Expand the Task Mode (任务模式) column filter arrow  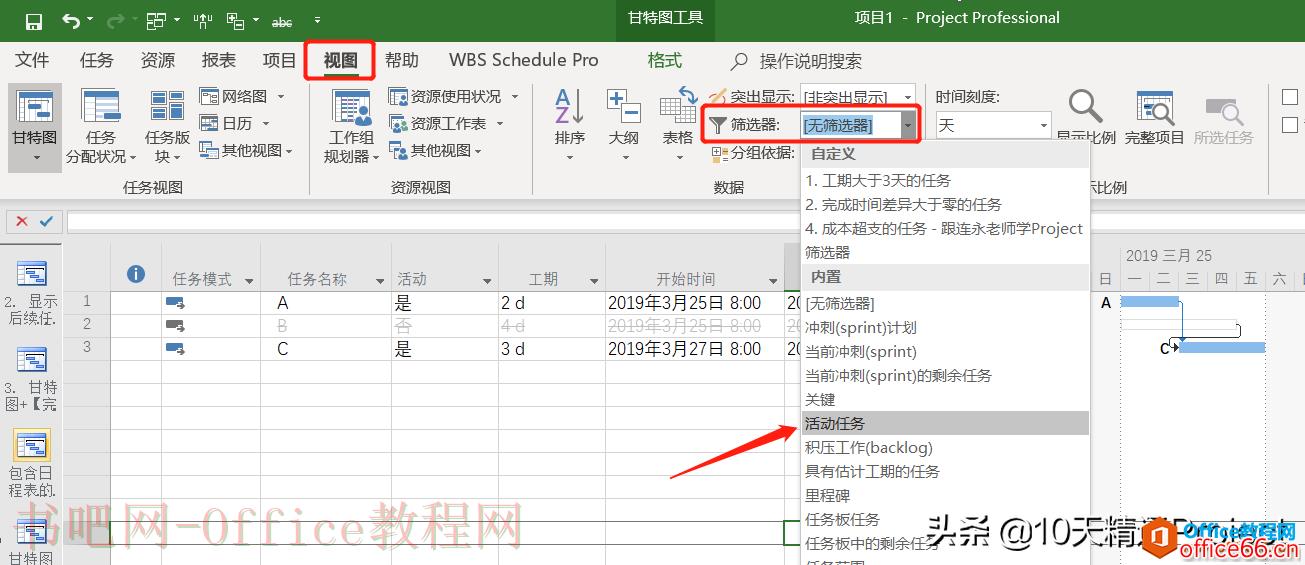[x=249, y=281]
